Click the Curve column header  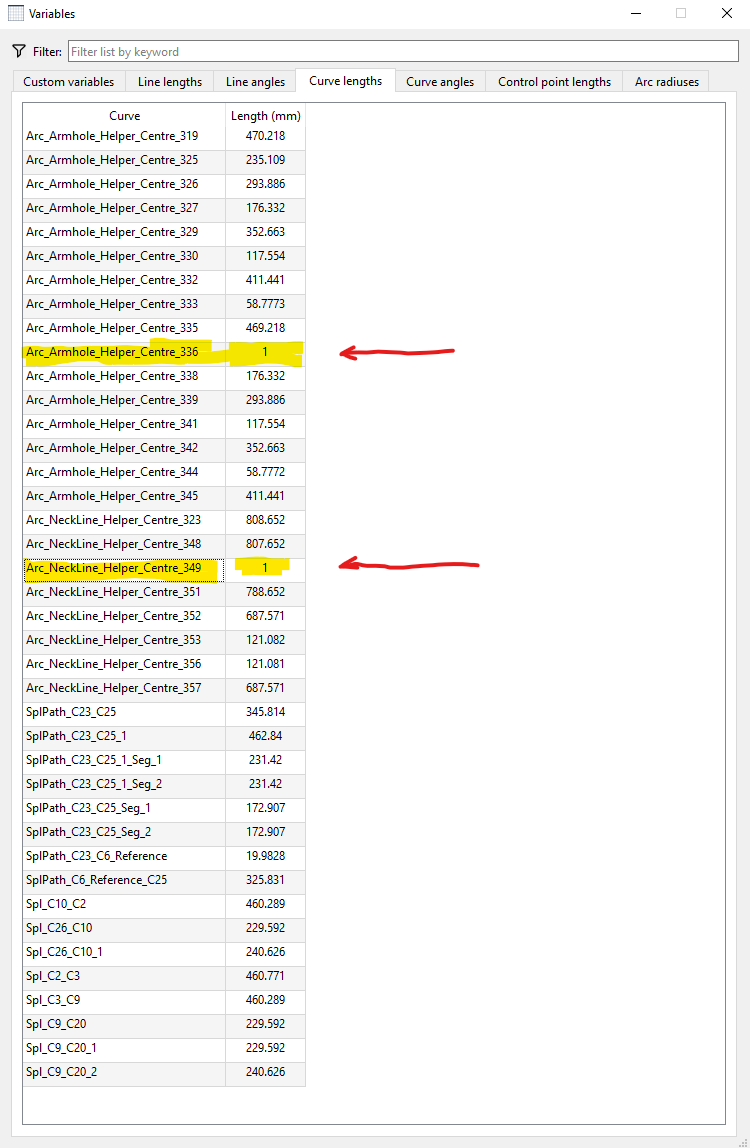(125, 115)
